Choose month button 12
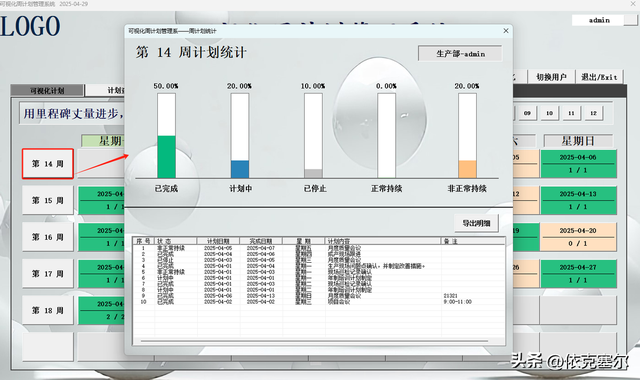 click(x=593, y=113)
